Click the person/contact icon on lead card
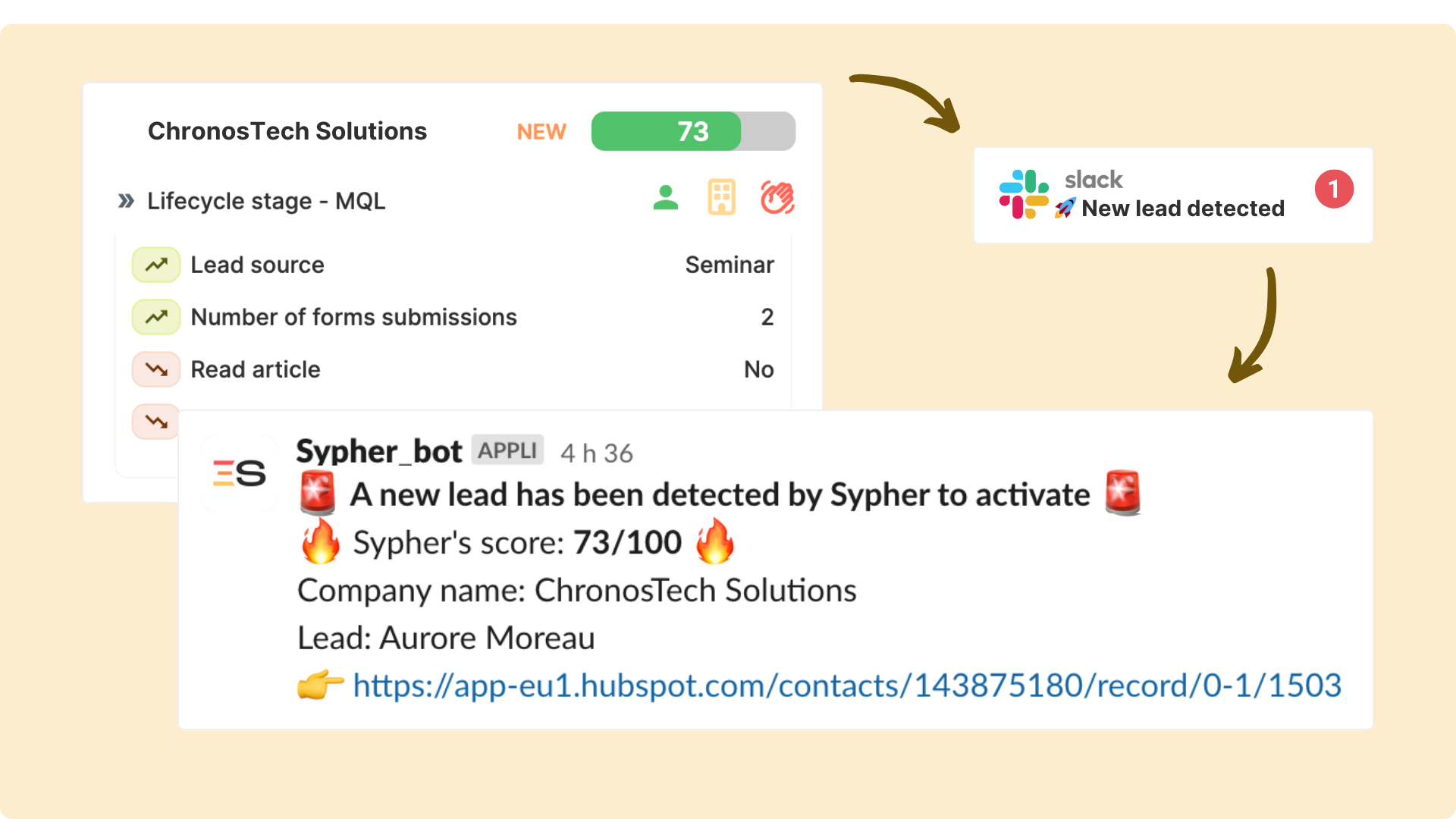The image size is (1456, 819). tap(664, 197)
